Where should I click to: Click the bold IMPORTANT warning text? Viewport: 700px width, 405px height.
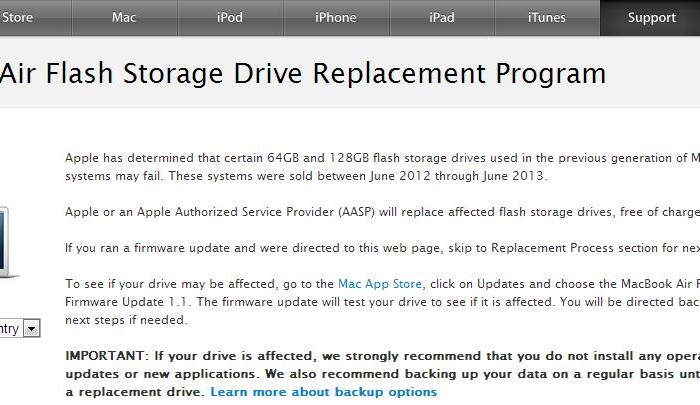click(380, 356)
